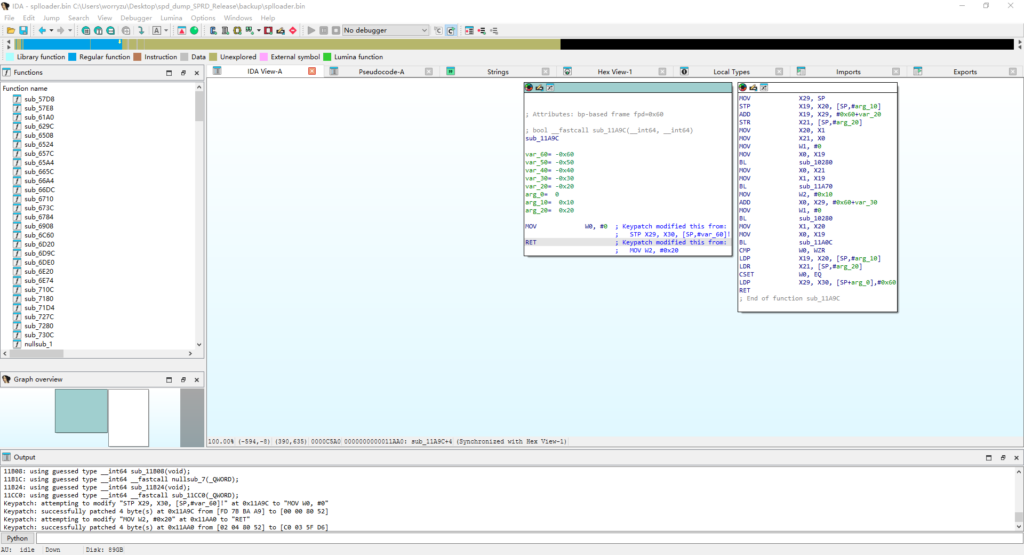Image resolution: width=1024 pixels, height=555 pixels.
Task: Click the dark red square toolbar icon
Action: [268, 31]
